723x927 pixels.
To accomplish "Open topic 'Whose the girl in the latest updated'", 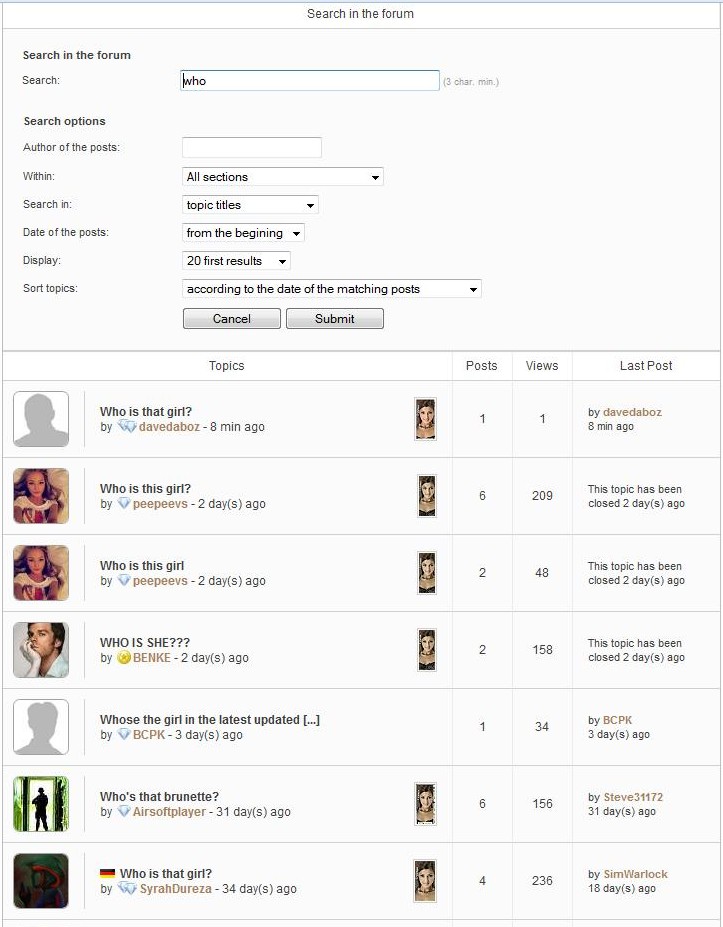I will pos(210,719).
